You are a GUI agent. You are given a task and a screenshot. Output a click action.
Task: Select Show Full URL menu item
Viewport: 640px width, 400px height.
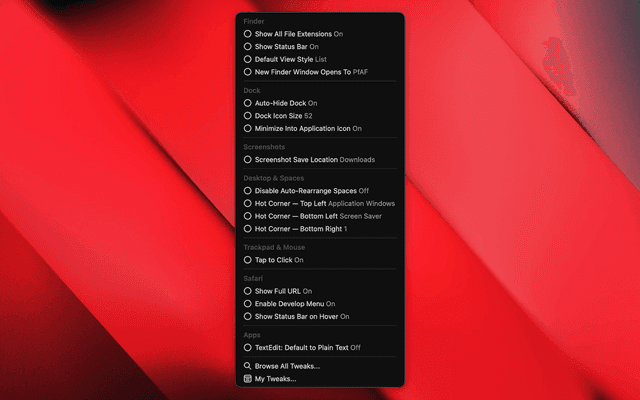coord(283,291)
